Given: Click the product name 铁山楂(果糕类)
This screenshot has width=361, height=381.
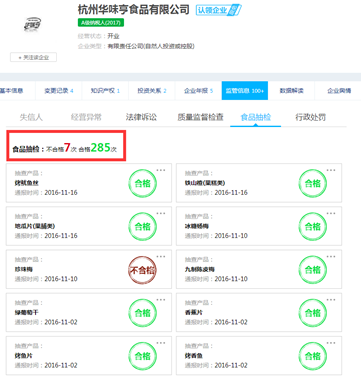Looking at the screenshot, I should pos(205,183).
